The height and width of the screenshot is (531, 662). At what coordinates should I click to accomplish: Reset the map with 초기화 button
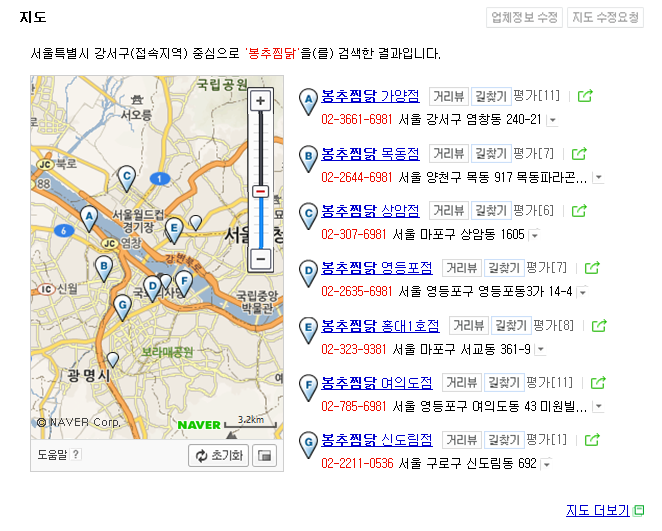point(219,455)
